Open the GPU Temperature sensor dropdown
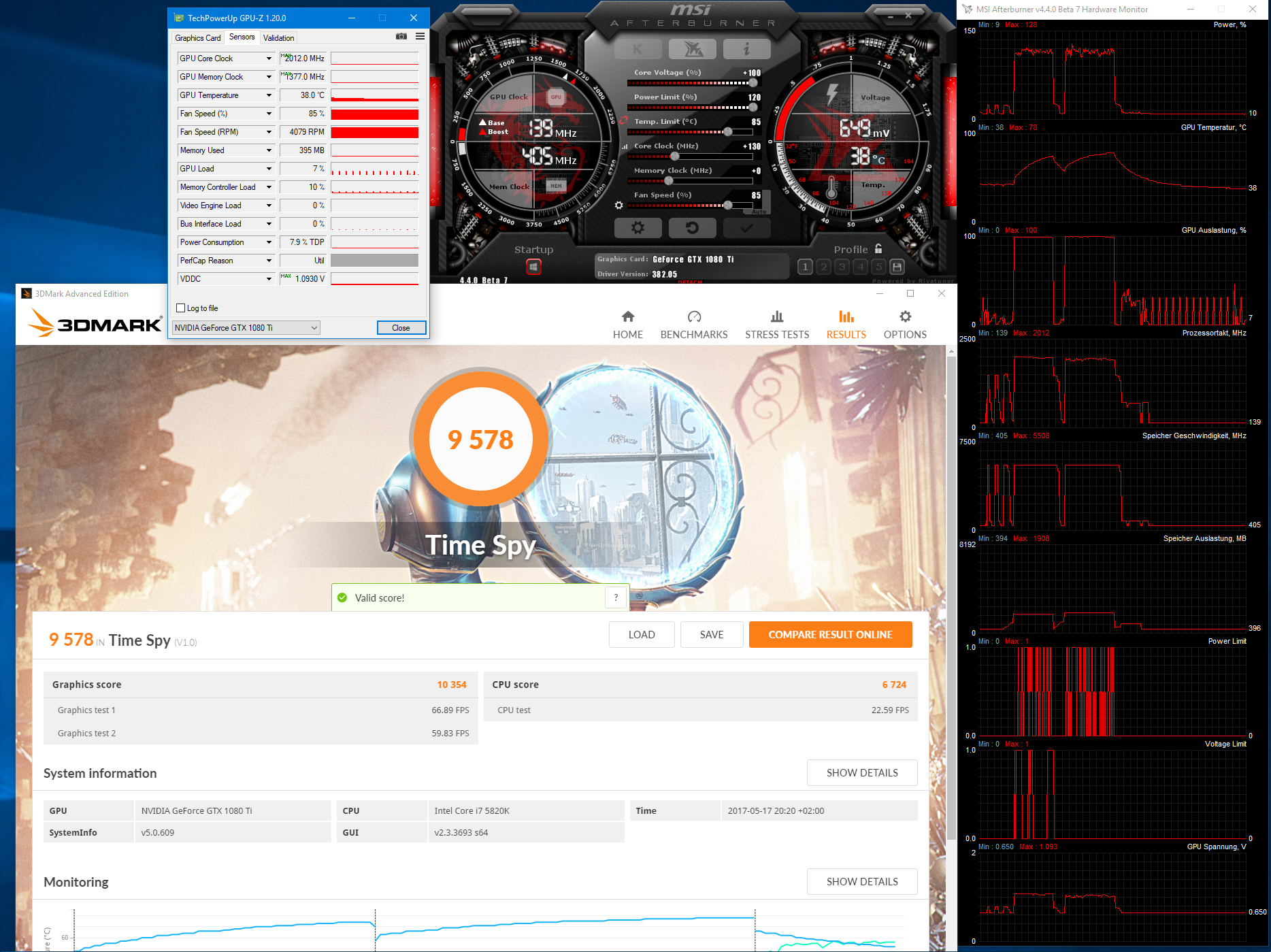The image size is (1271, 952). [x=269, y=95]
